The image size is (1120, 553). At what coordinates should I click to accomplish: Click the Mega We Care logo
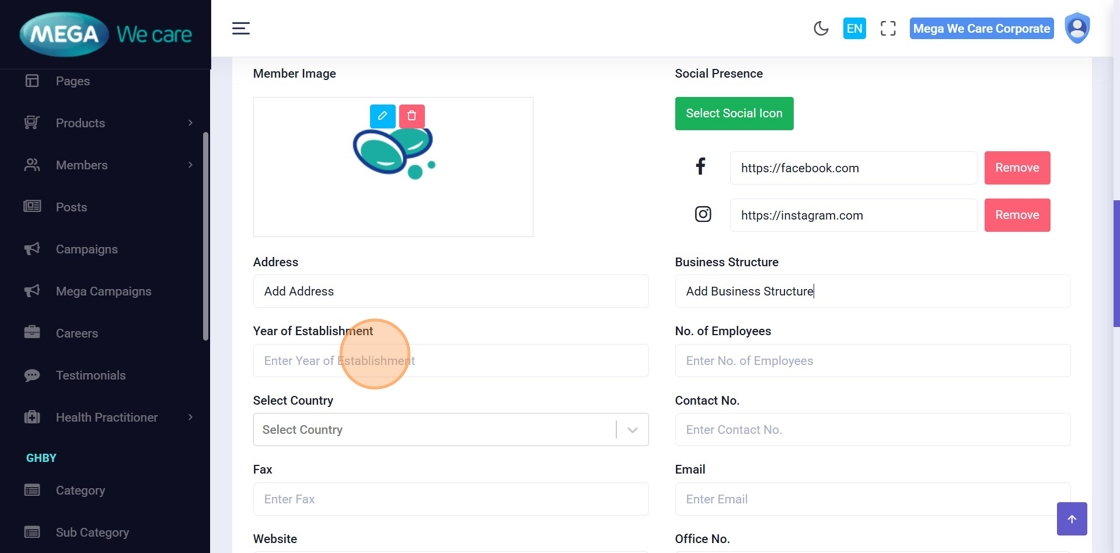105,35
